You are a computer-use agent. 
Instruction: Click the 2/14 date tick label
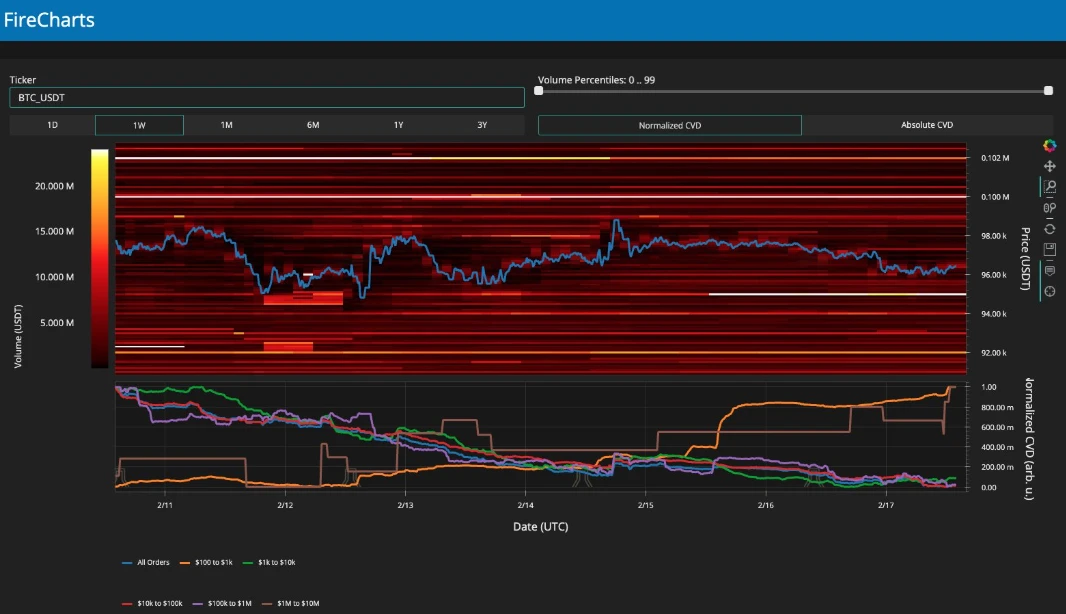[x=526, y=505]
